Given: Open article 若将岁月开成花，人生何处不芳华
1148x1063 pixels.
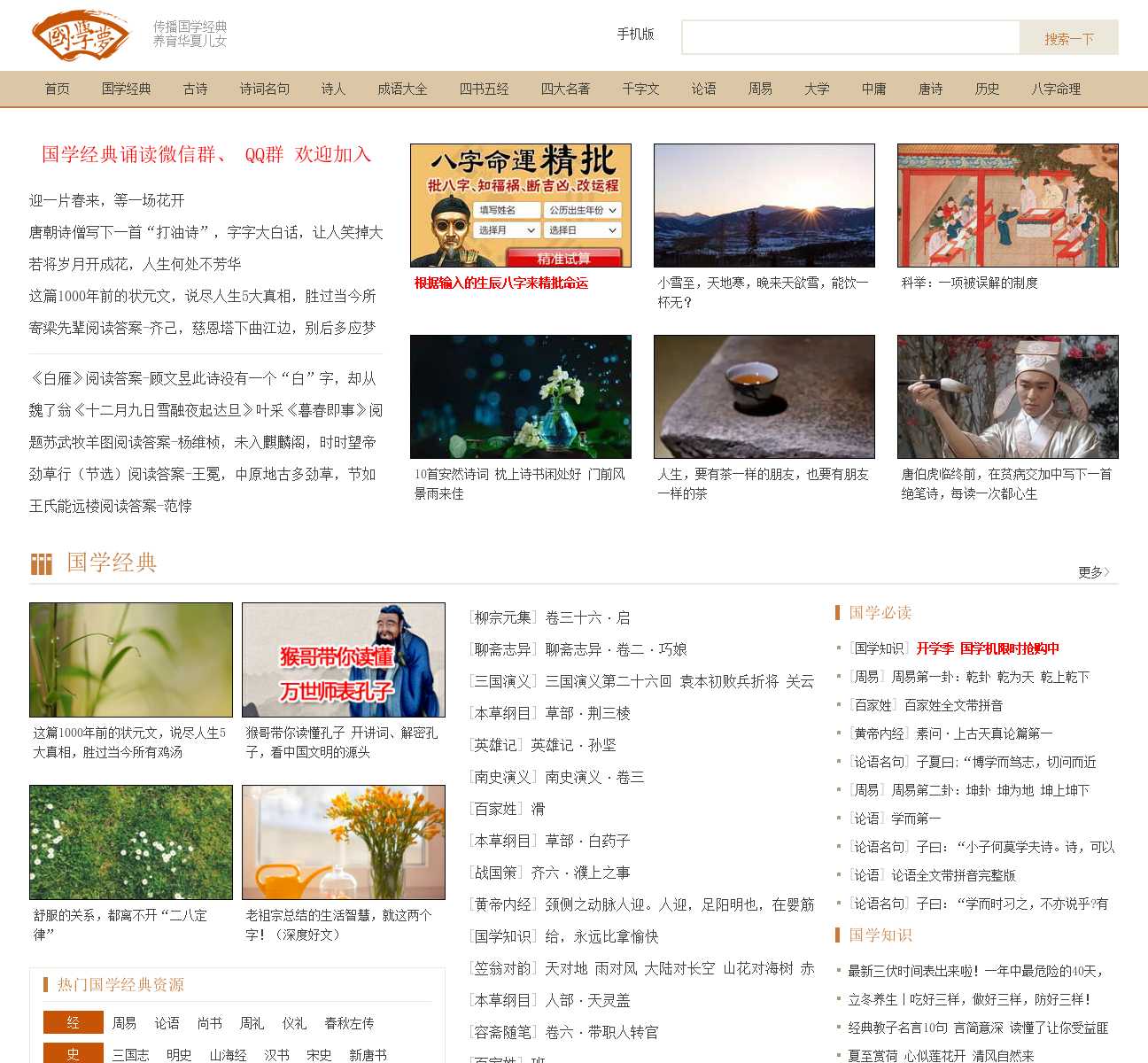Looking at the screenshot, I should click(x=135, y=264).
